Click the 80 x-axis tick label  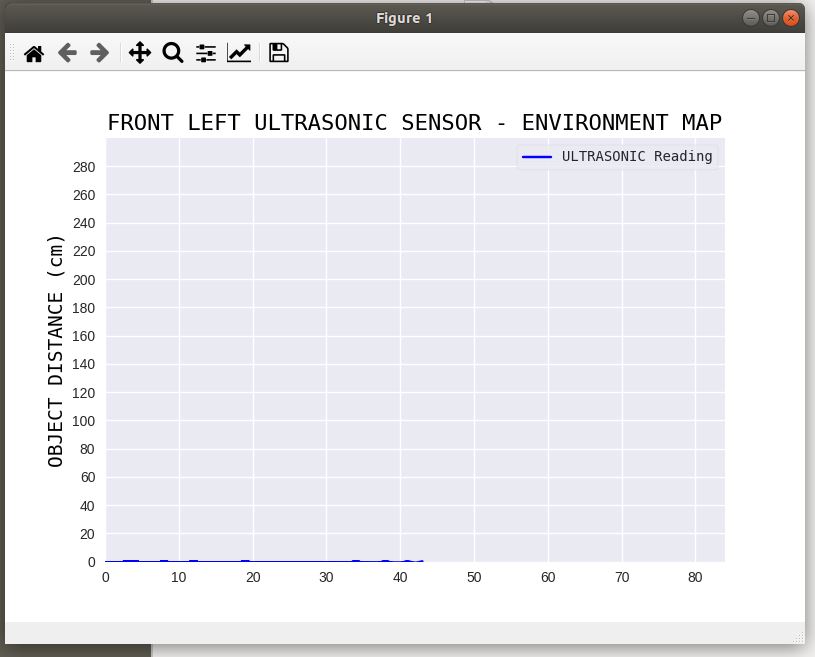pyautogui.click(x=695, y=577)
